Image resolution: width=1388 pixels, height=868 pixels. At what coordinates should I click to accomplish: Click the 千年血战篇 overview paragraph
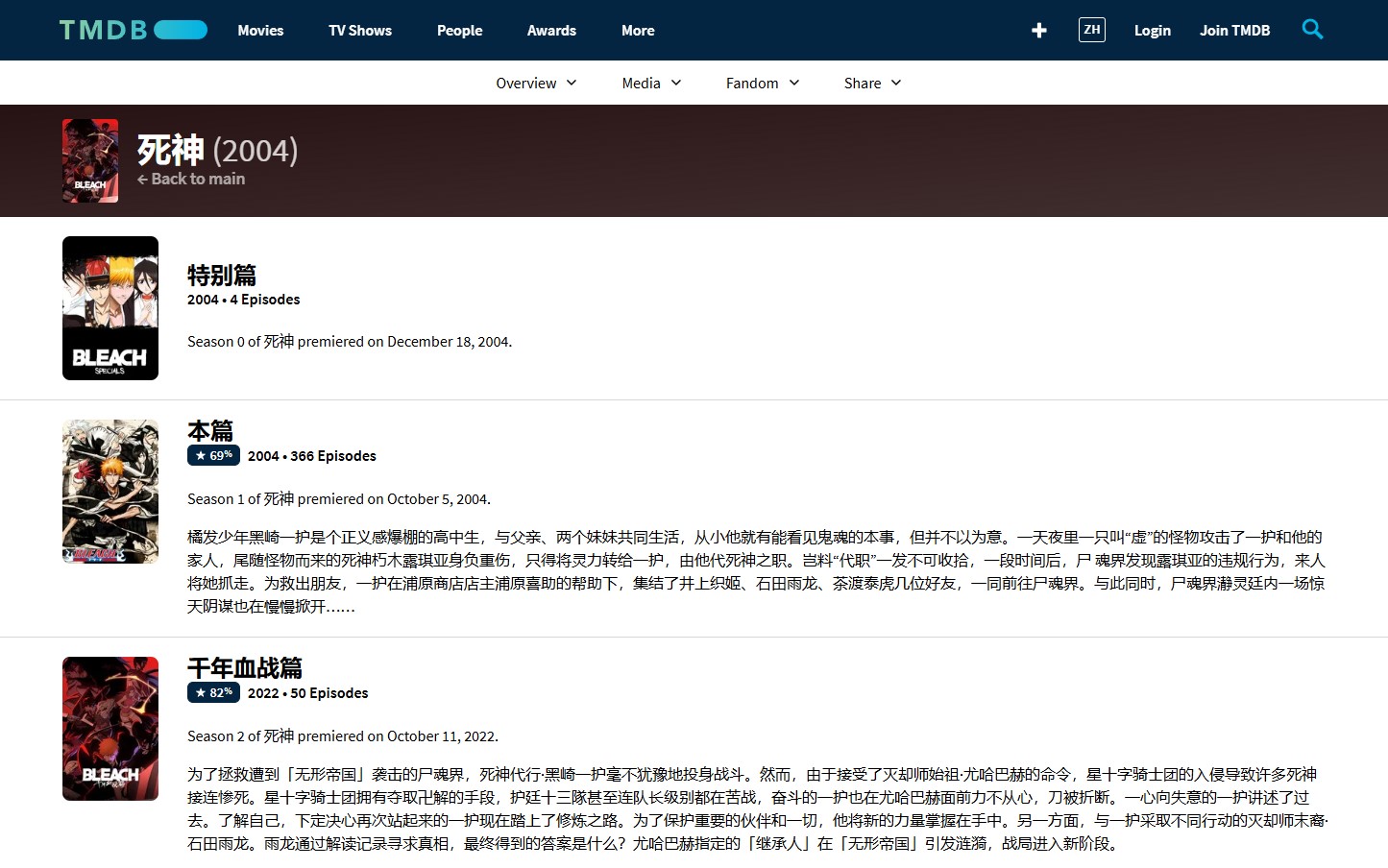pos(758,808)
